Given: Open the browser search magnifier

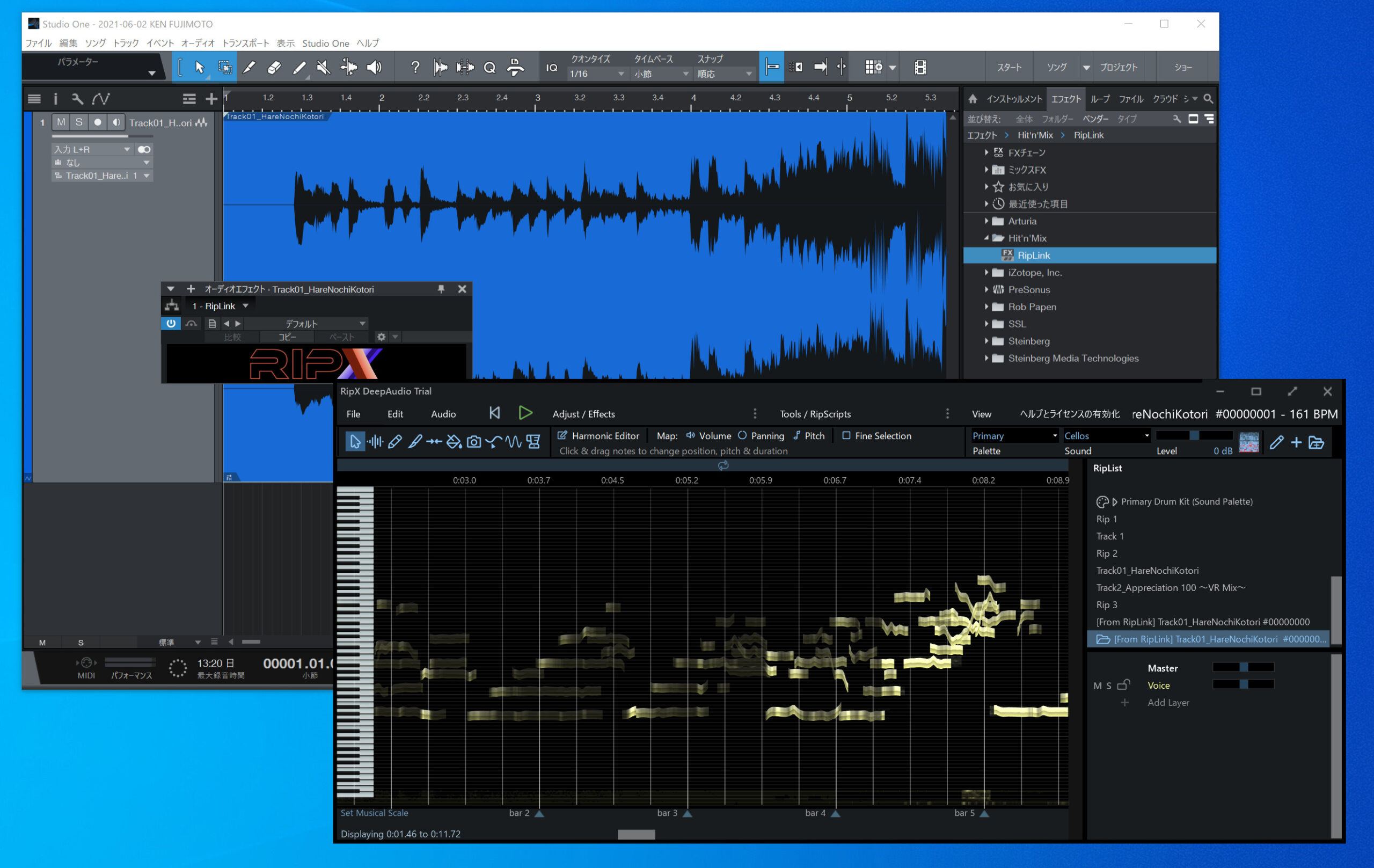Looking at the screenshot, I should pos(1208,99).
